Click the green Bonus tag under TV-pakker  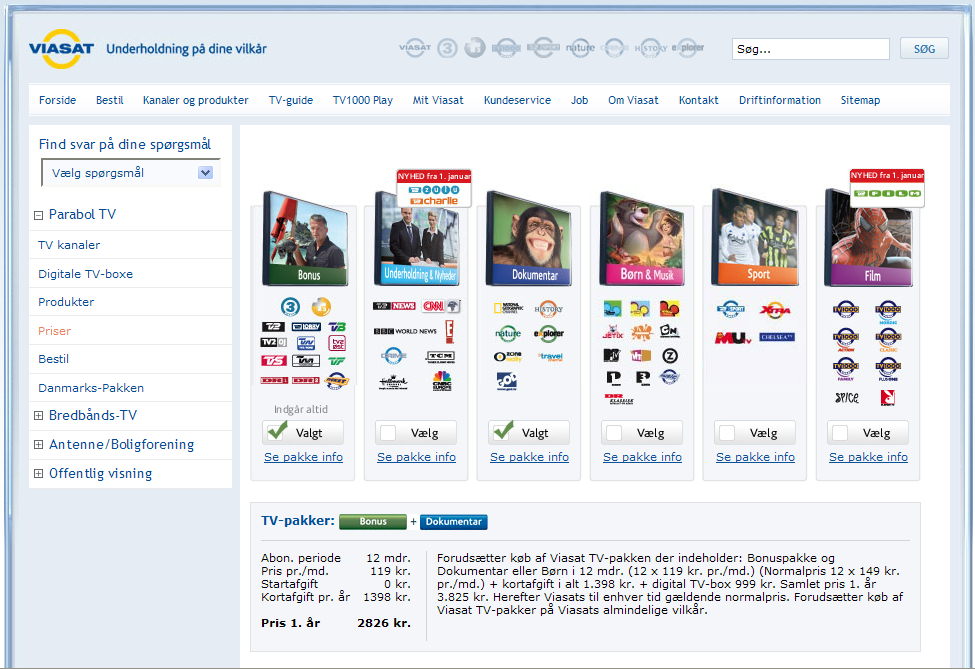click(373, 522)
